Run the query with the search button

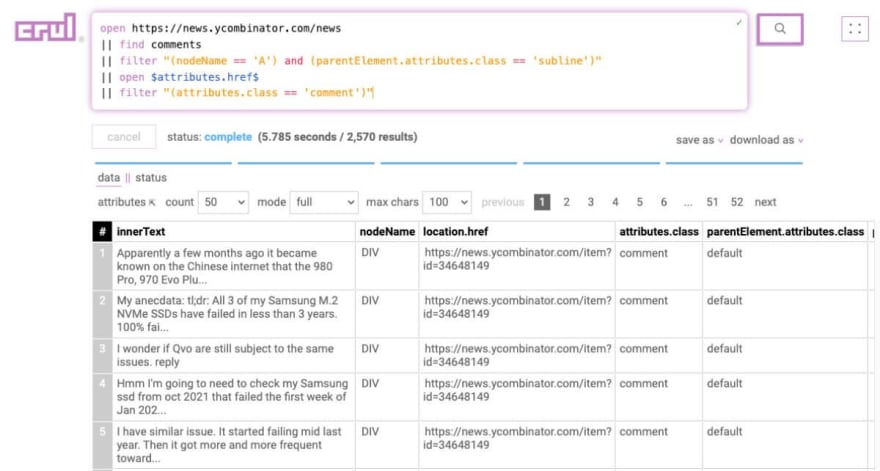[780, 29]
